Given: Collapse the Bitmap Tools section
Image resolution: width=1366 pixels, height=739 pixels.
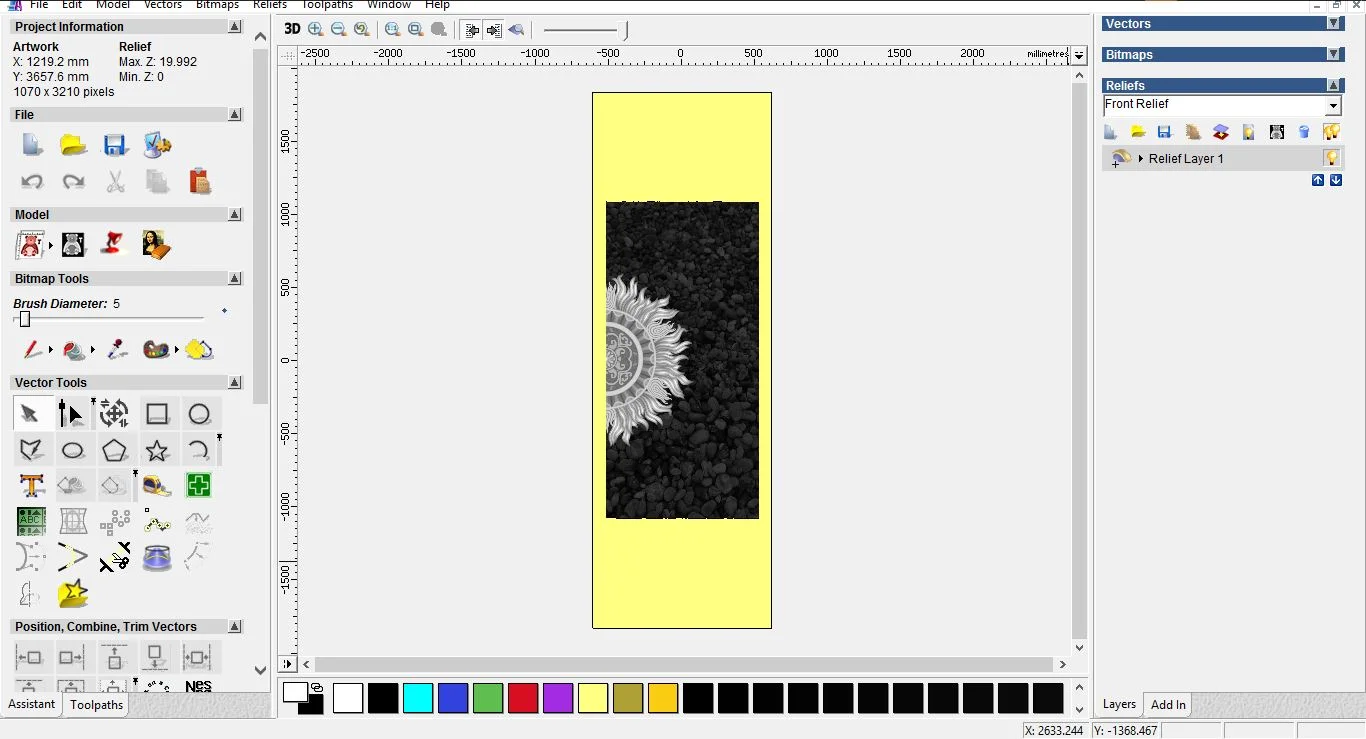Looking at the screenshot, I should (x=235, y=279).
